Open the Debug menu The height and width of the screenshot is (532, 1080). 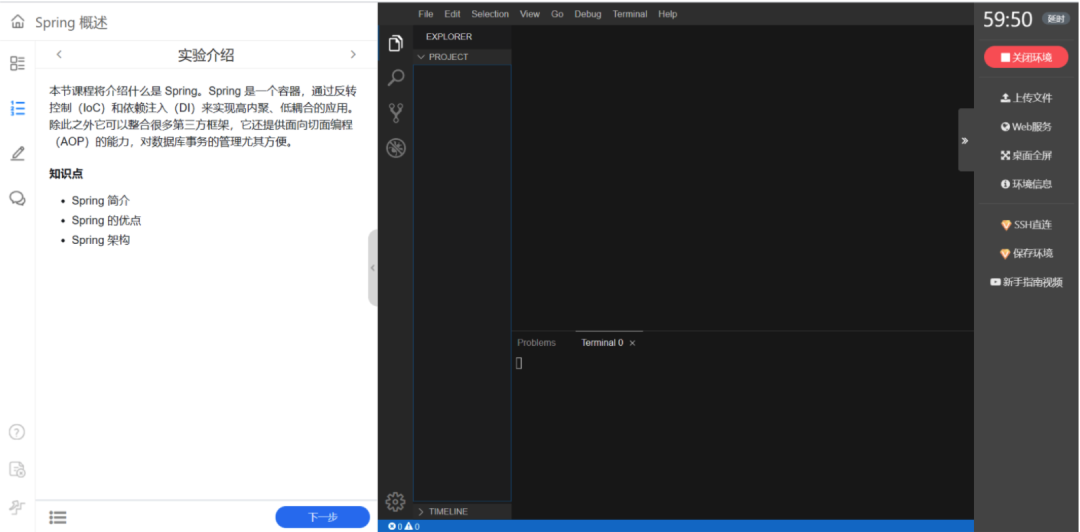588,14
